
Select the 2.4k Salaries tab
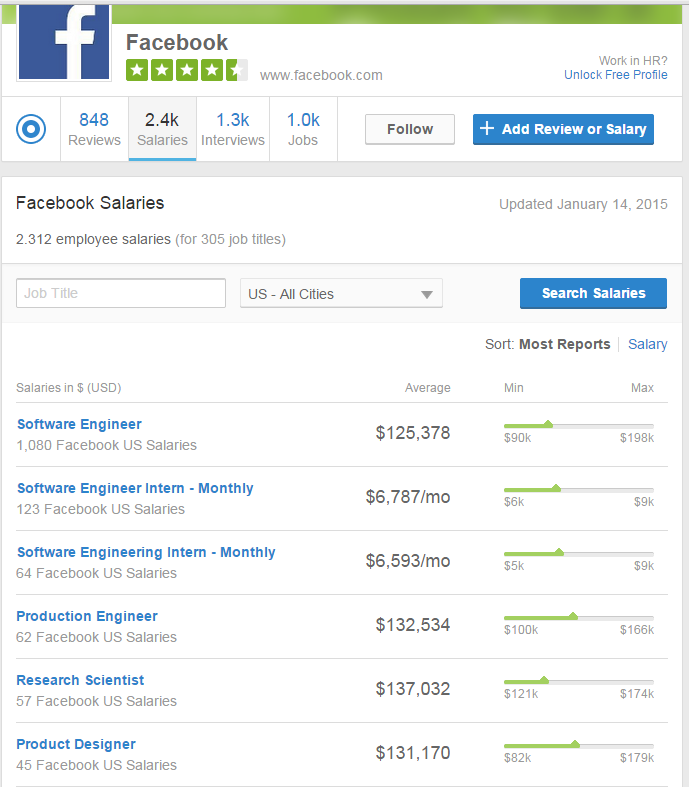[162, 129]
